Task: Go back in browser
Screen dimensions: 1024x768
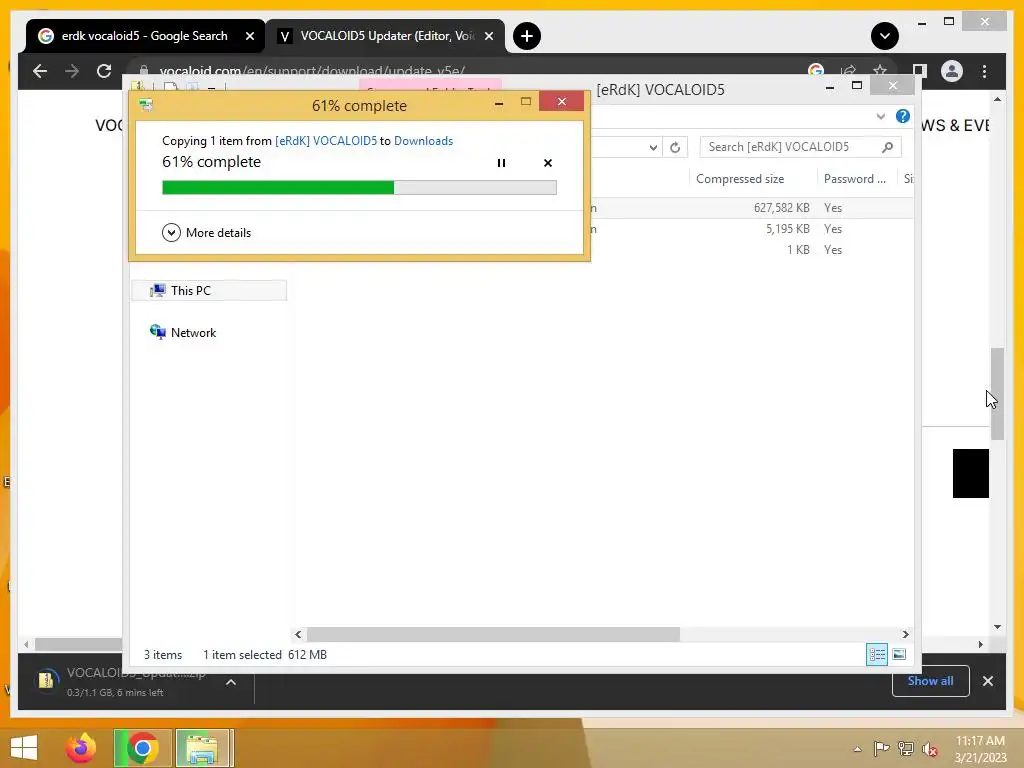Action: pos(40,71)
